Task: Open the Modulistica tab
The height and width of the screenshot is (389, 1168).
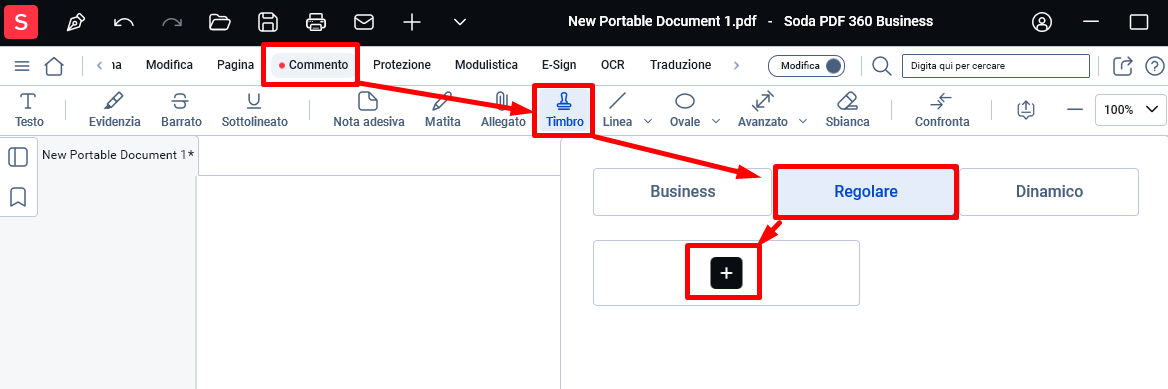Action: click(486, 65)
